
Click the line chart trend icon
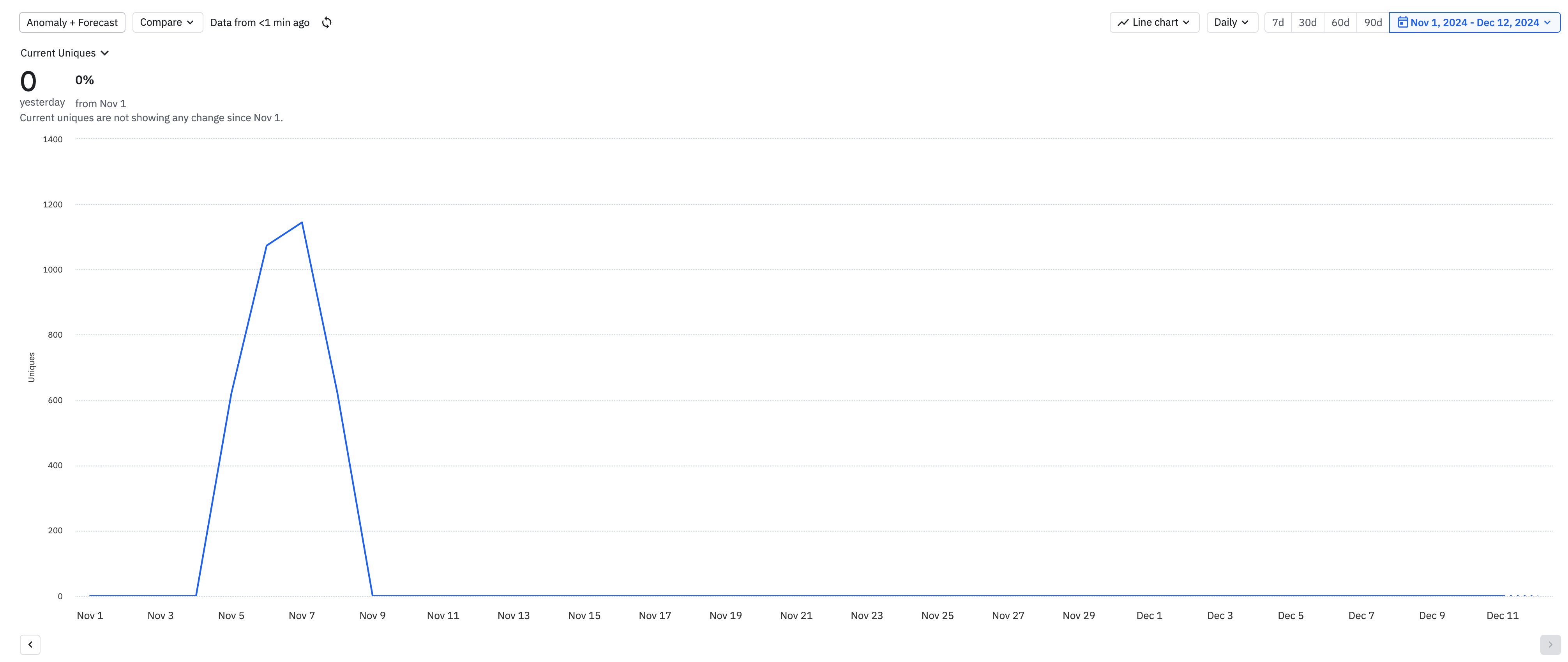coord(1123,23)
